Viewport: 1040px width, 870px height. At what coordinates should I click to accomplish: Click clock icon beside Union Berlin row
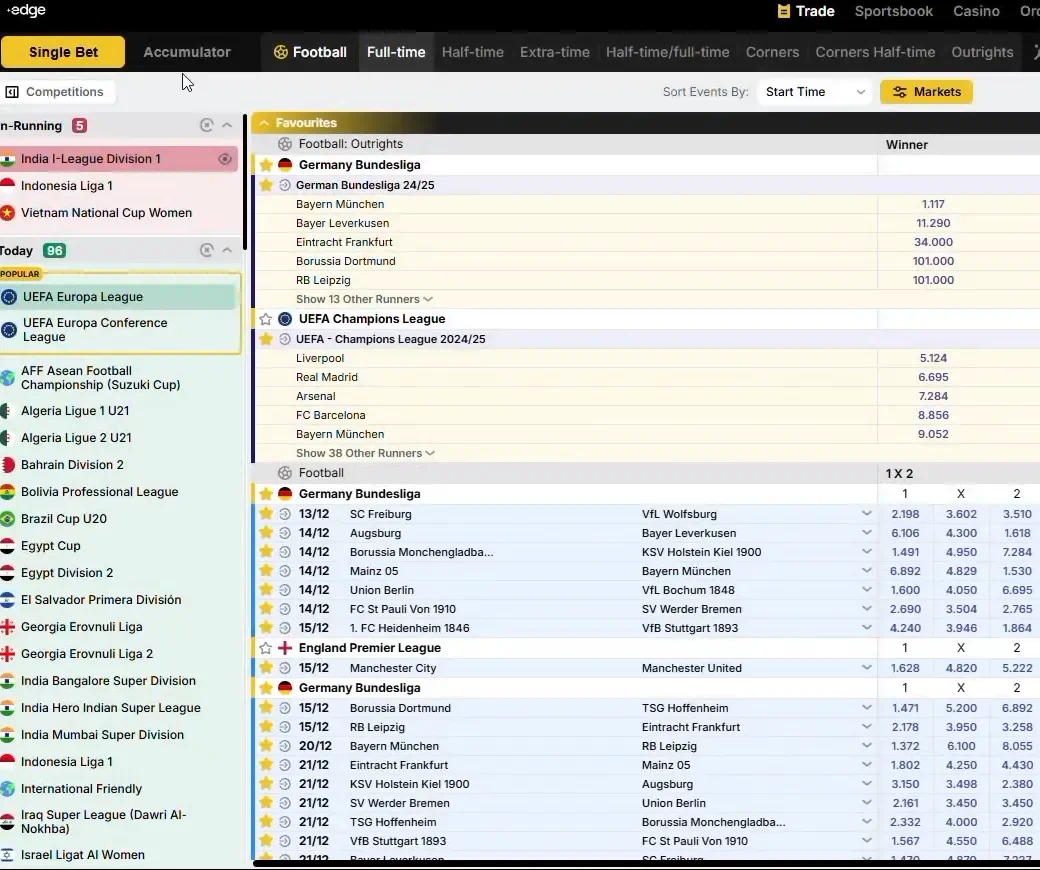coord(285,590)
